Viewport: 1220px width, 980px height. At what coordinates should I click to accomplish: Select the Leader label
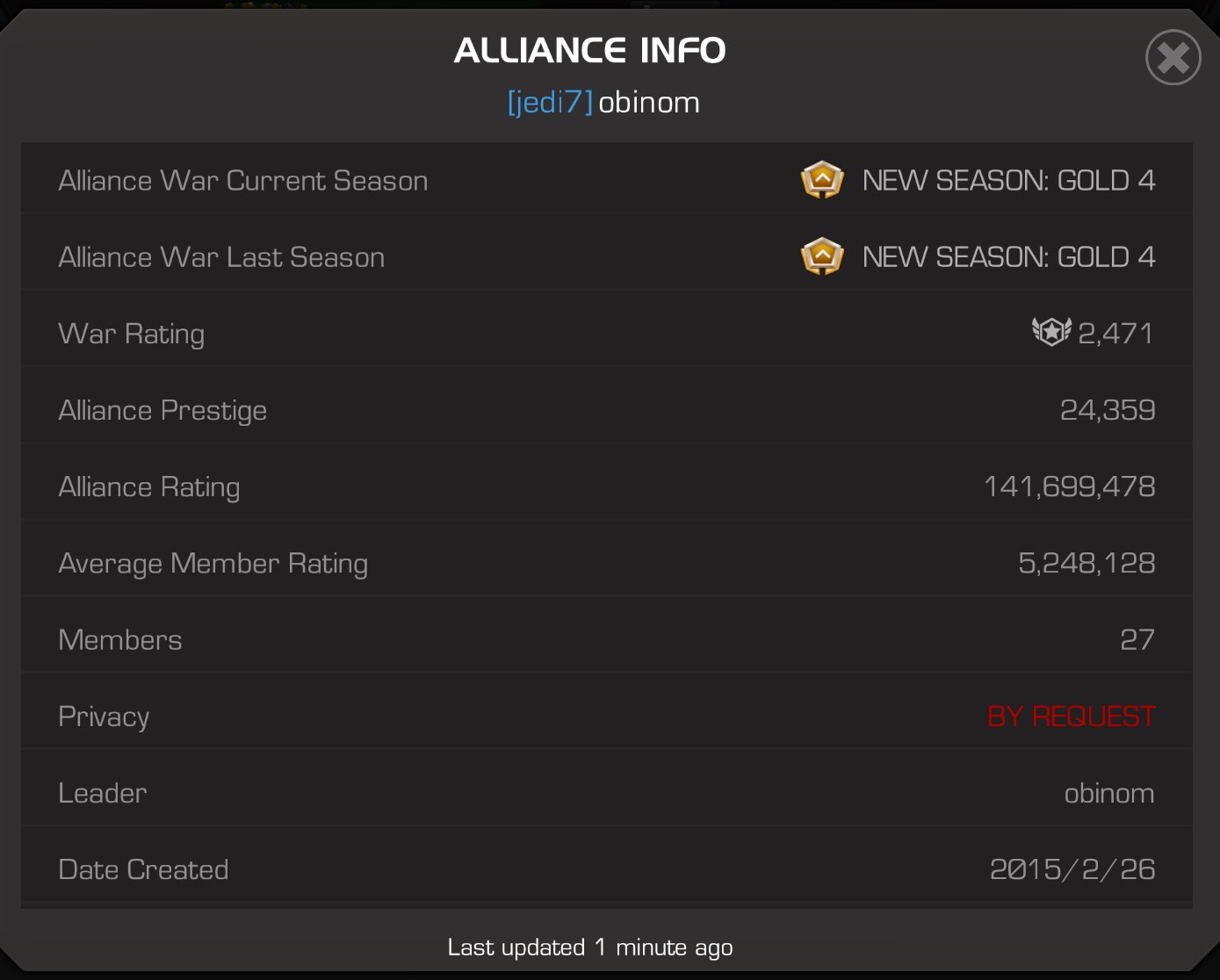point(102,793)
